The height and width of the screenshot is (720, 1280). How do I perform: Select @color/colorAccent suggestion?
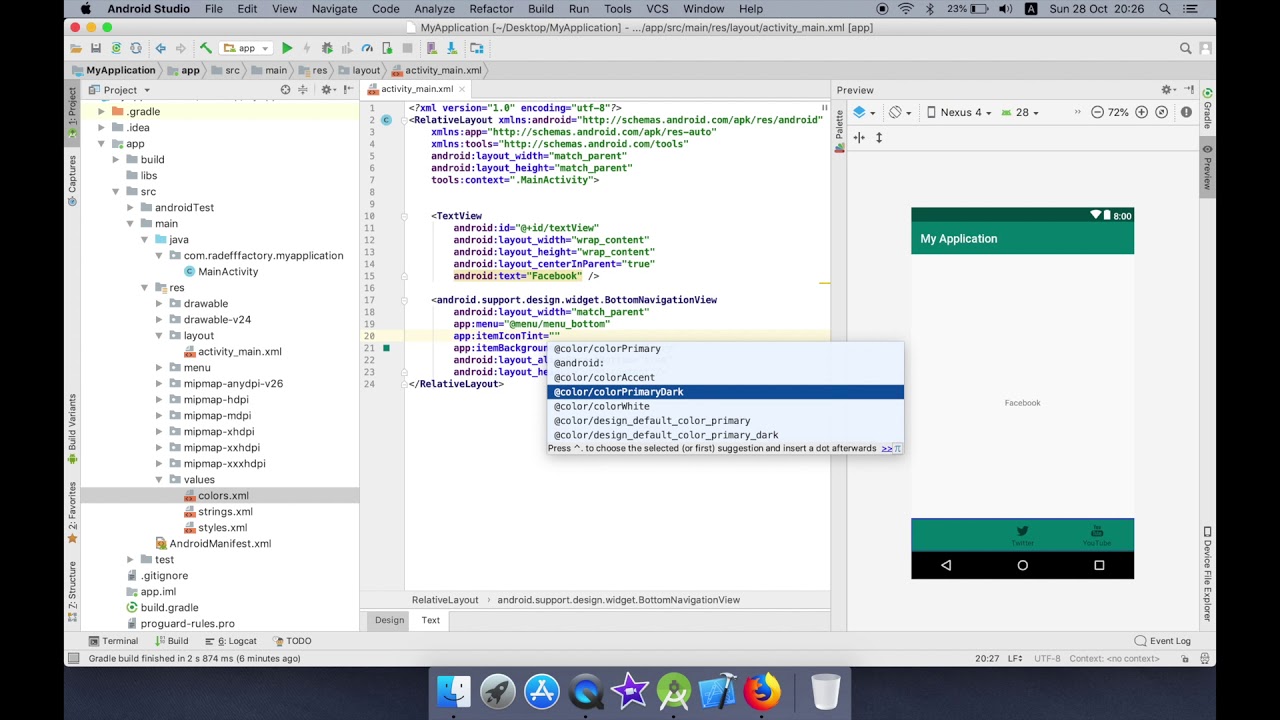click(725, 378)
